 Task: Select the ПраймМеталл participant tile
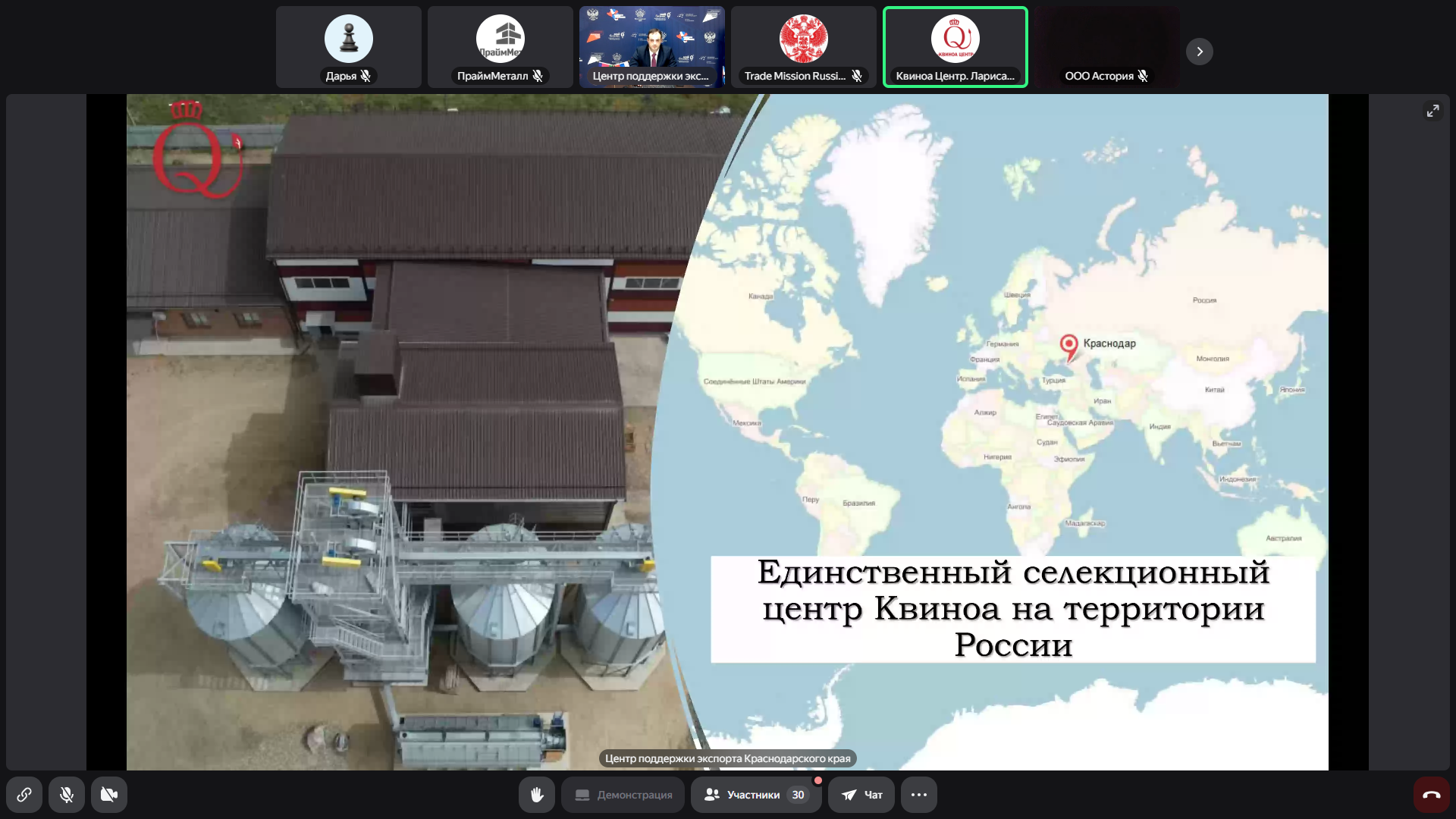click(x=500, y=47)
